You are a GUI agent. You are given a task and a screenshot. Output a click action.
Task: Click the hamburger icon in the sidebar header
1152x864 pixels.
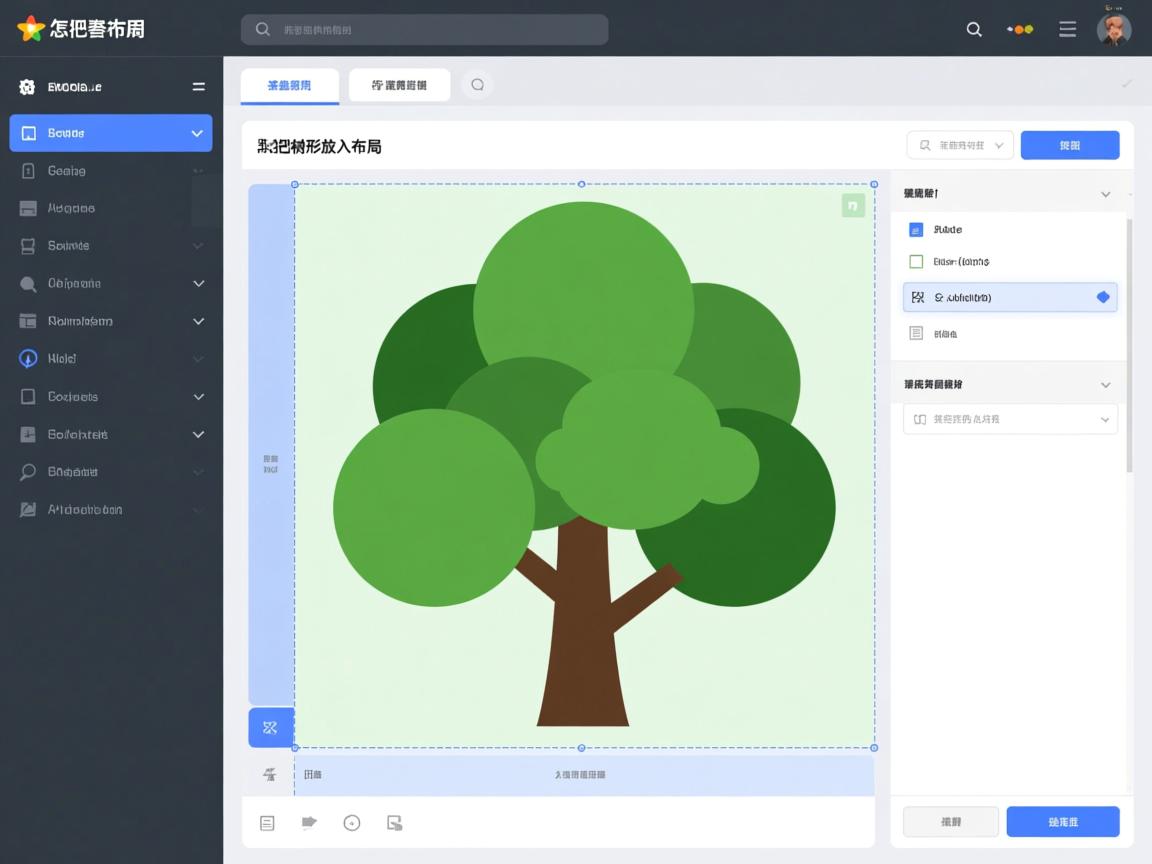199,87
